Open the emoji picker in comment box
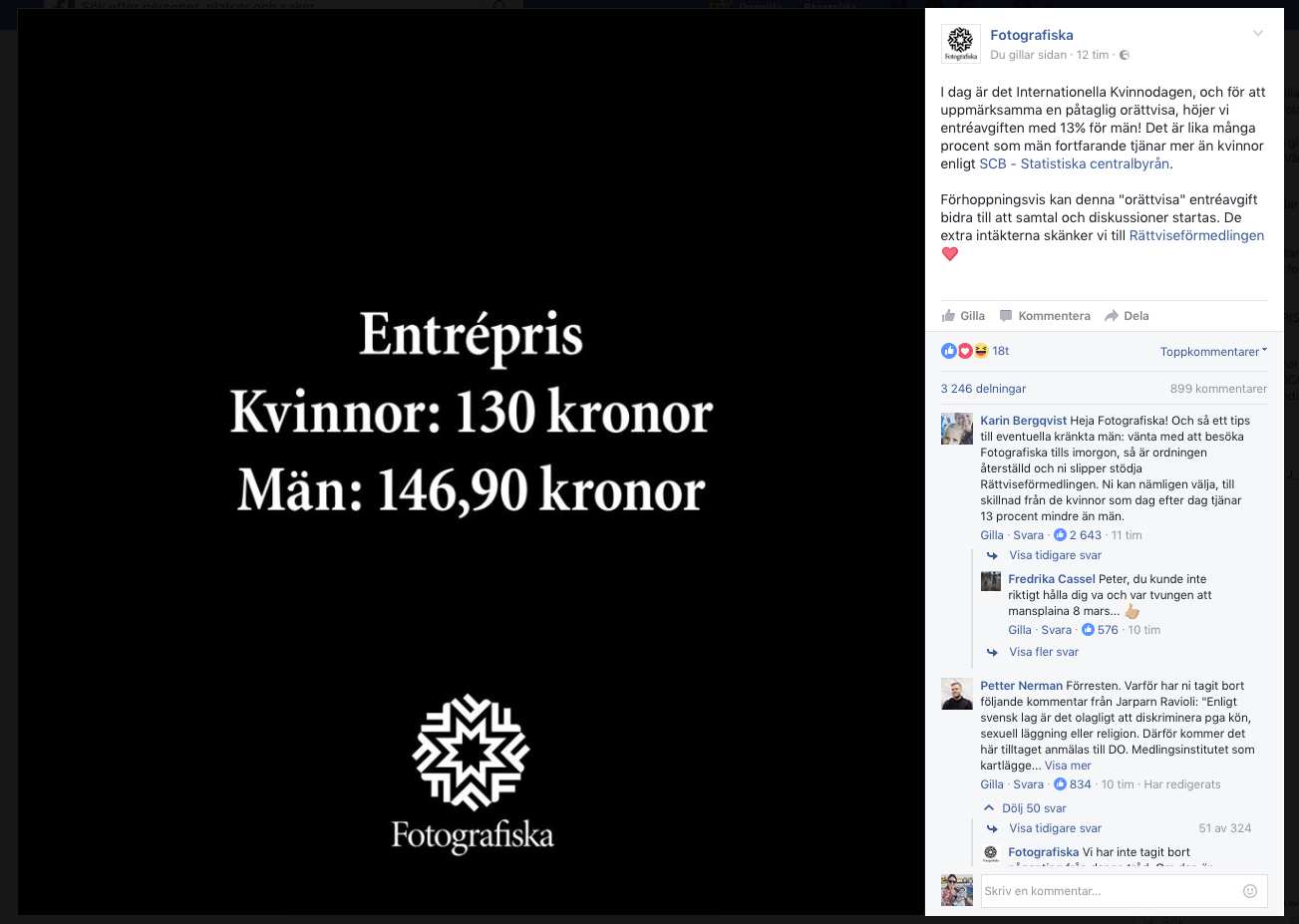Image resolution: width=1299 pixels, height=924 pixels. coord(1250,891)
